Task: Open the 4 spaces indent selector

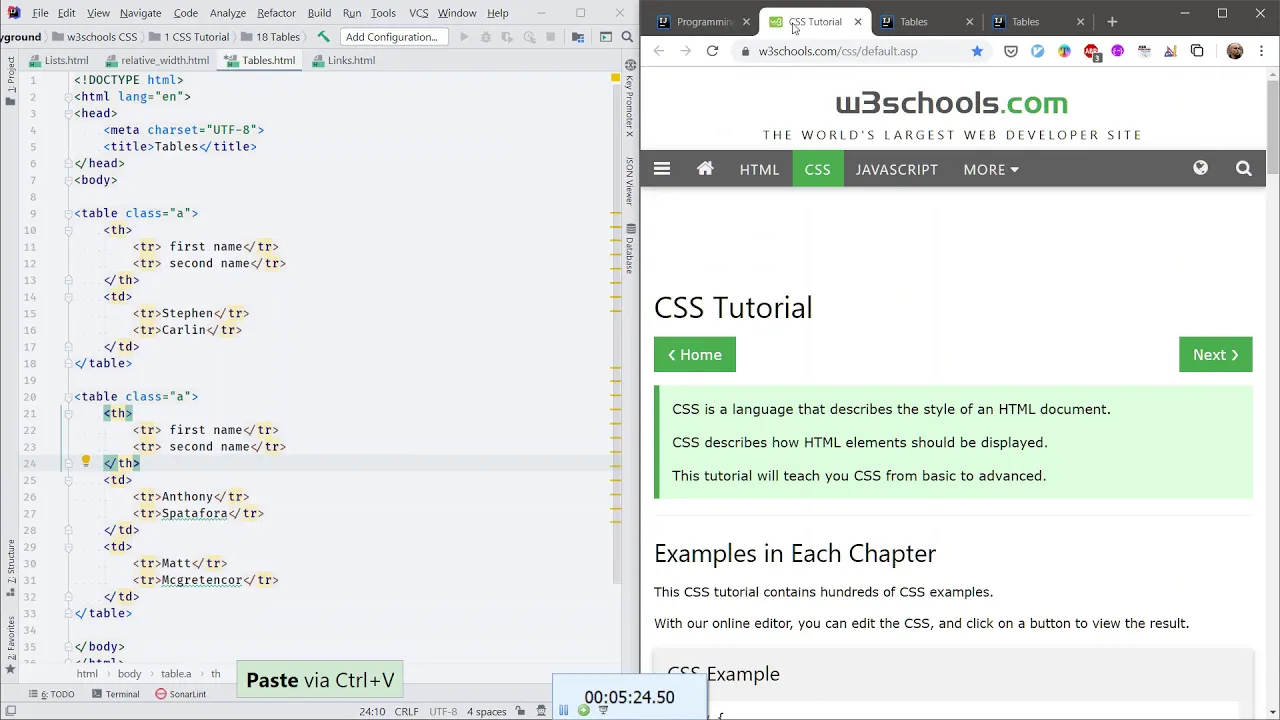Action: (x=487, y=711)
